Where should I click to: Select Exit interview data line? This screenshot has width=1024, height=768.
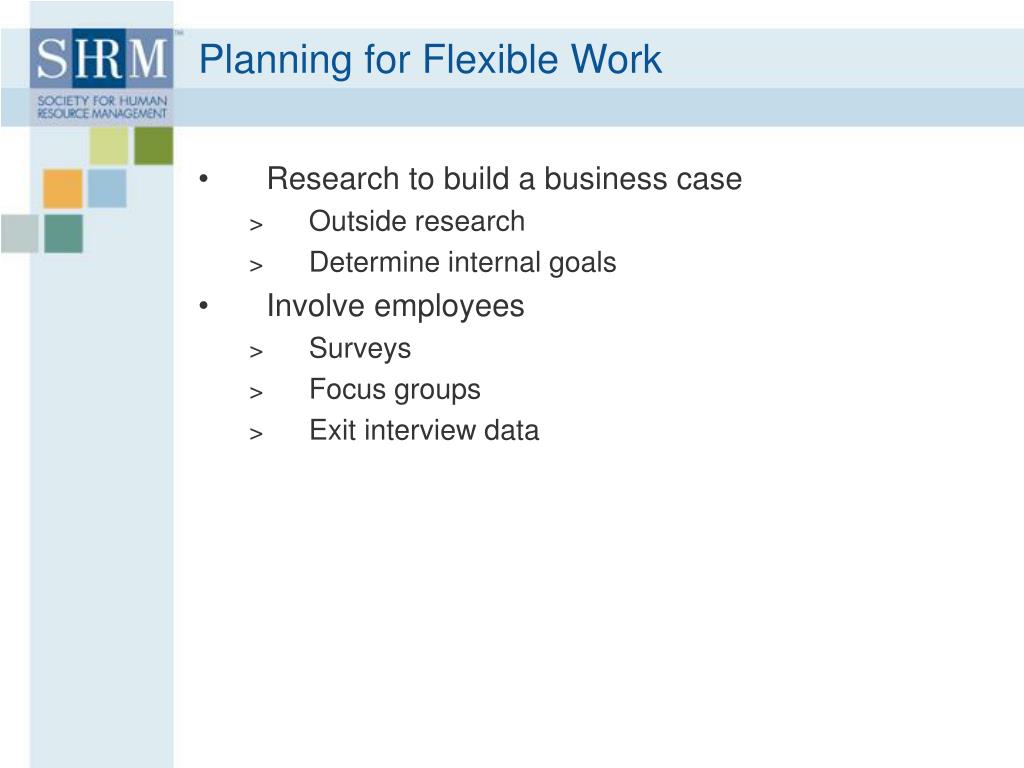(x=424, y=430)
